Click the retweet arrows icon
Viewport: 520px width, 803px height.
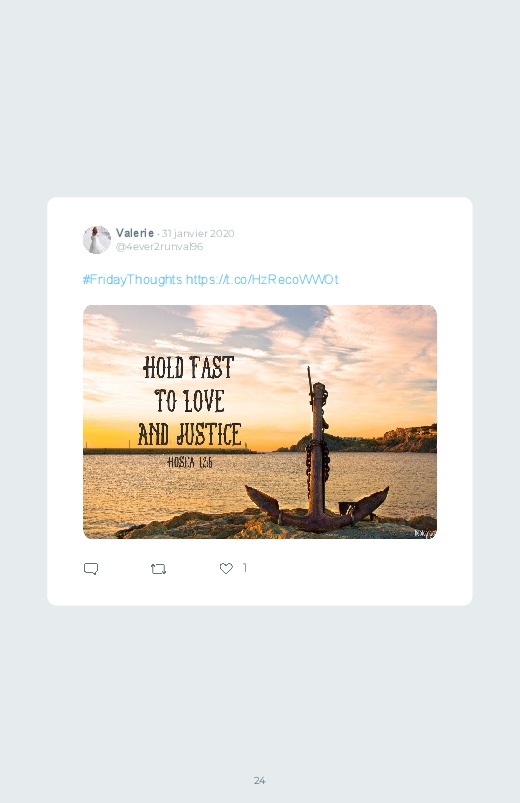[158, 568]
